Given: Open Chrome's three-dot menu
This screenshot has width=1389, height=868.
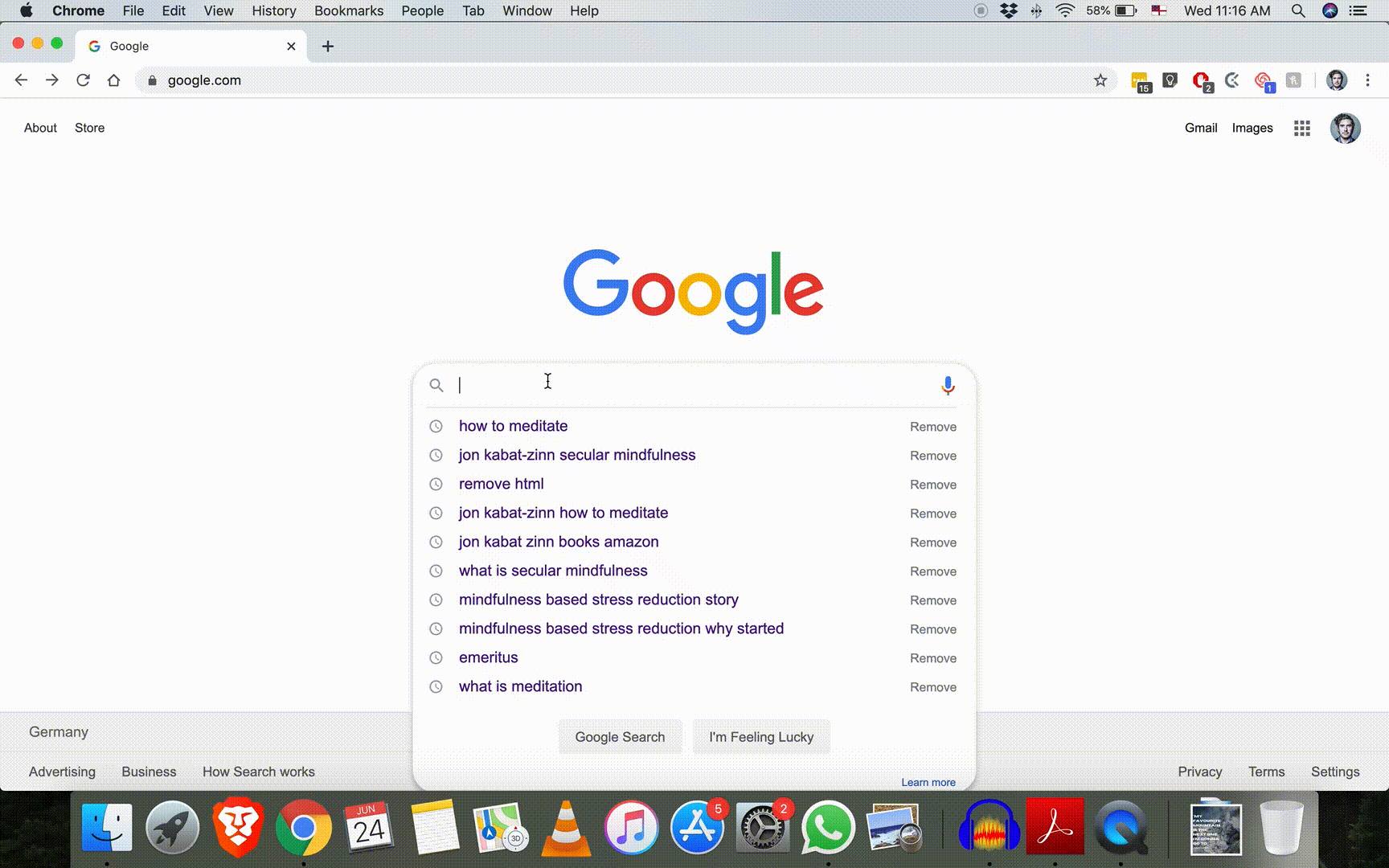Looking at the screenshot, I should [1367, 80].
